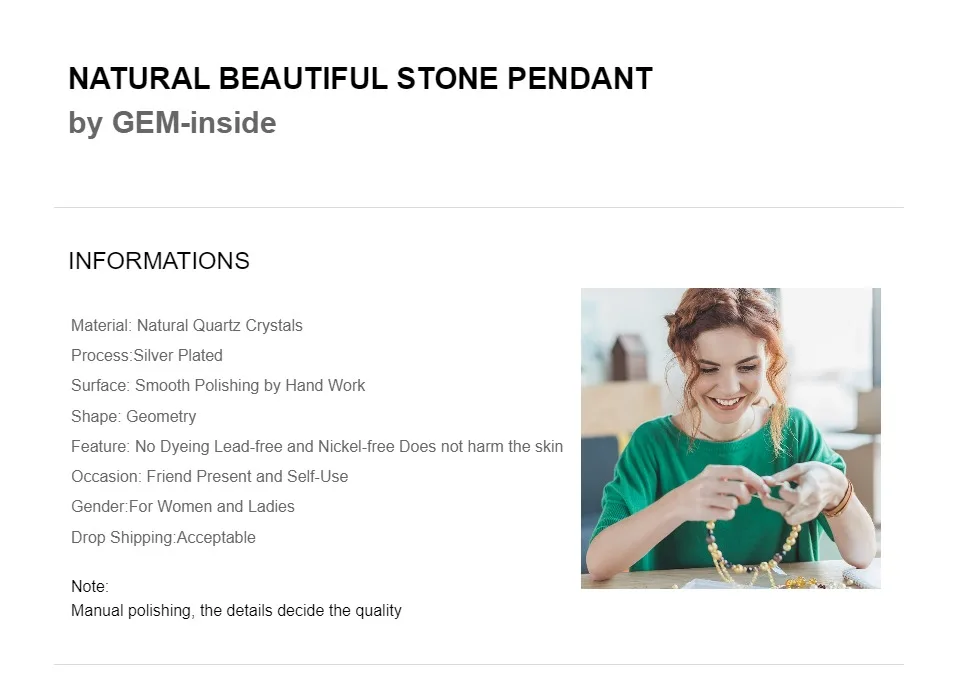Screen dimensions: 958x700
Task: Click the by GEM-inside brand text
Action: point(172,123)
